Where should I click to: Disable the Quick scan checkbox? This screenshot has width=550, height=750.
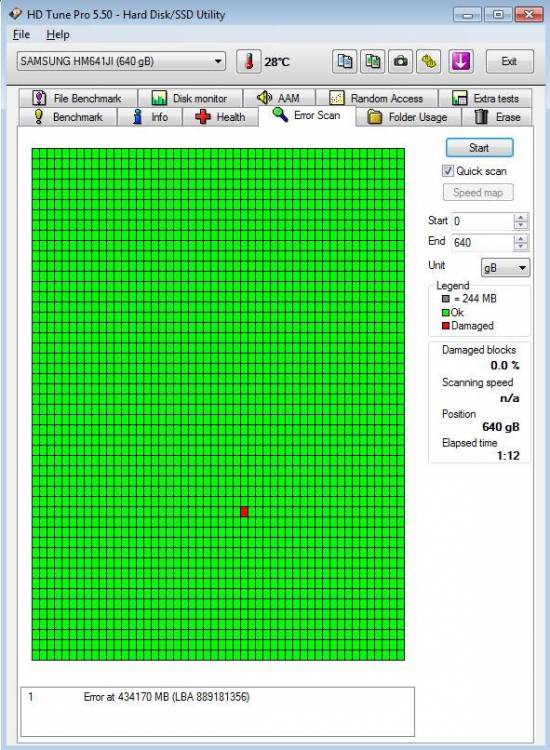[448, 171]
